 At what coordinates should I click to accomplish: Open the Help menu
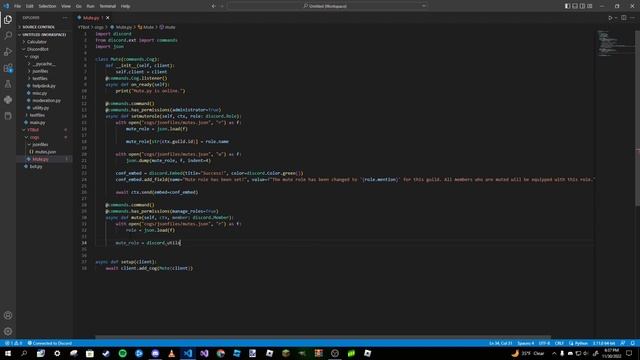pyautogui.click(x=125, y=6)
